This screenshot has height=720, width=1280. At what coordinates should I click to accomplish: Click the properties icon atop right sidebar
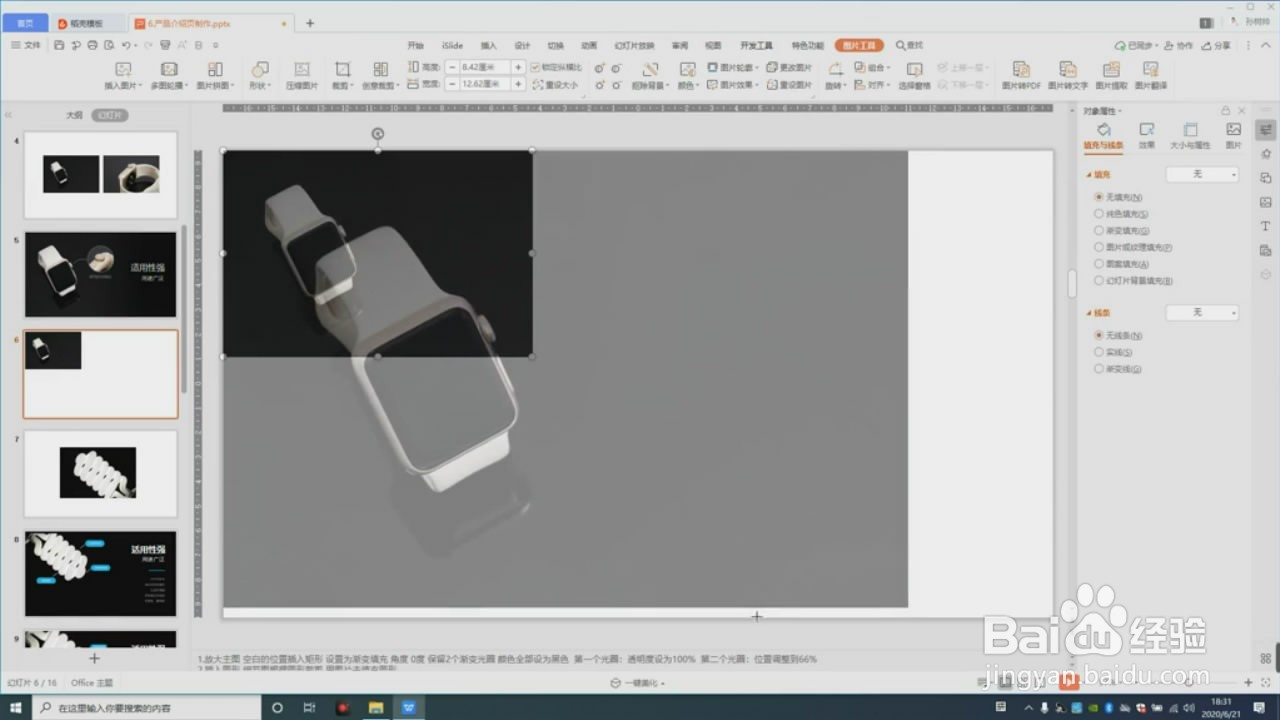tap(1266, 130)
